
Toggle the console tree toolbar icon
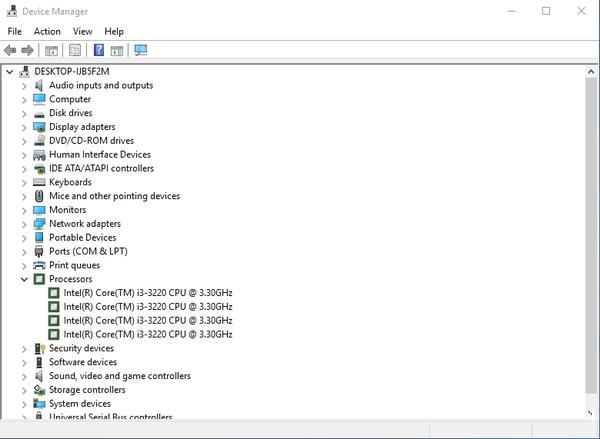click(51, 50)
